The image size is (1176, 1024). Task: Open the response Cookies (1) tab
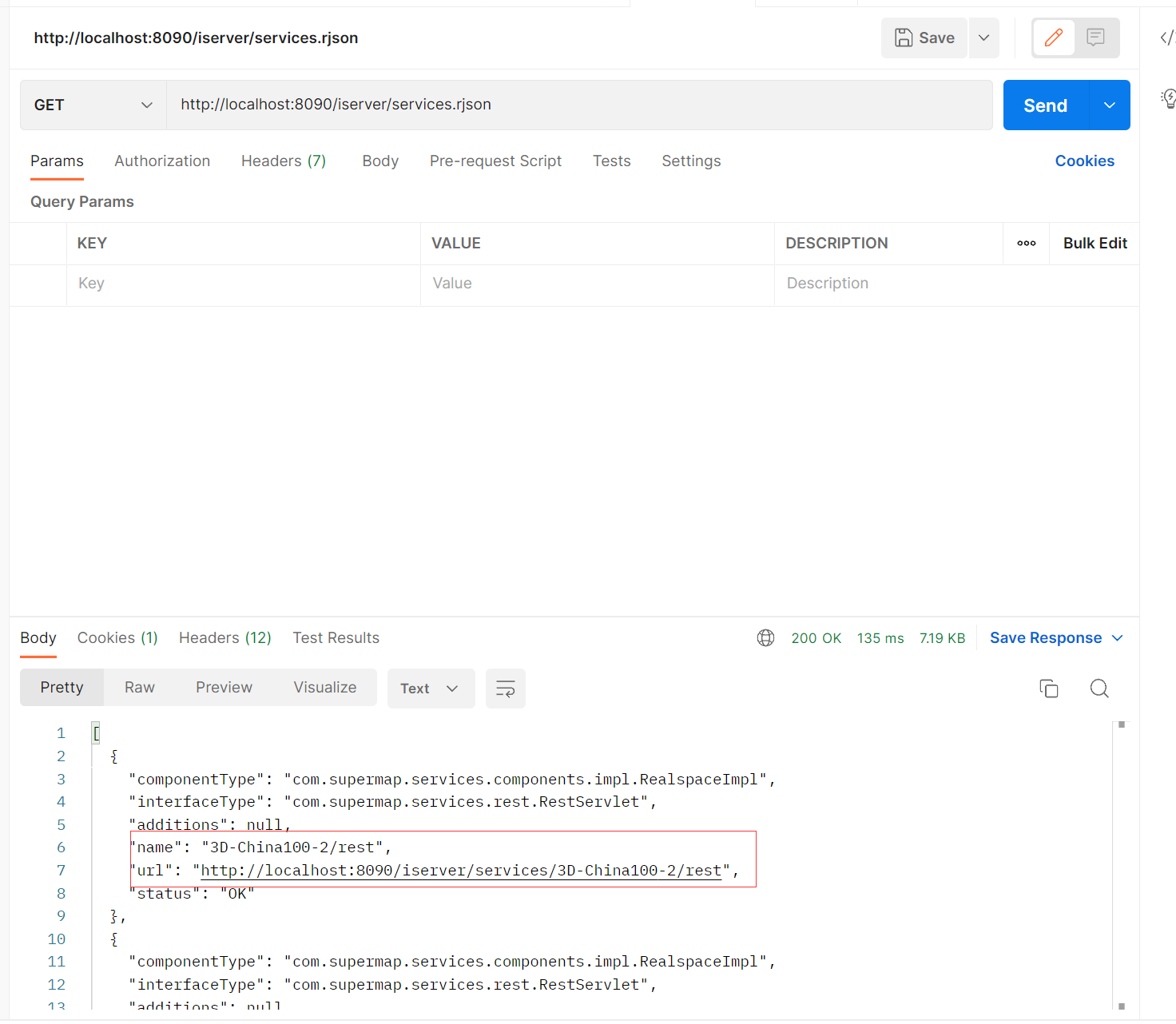tap(117, 638)
